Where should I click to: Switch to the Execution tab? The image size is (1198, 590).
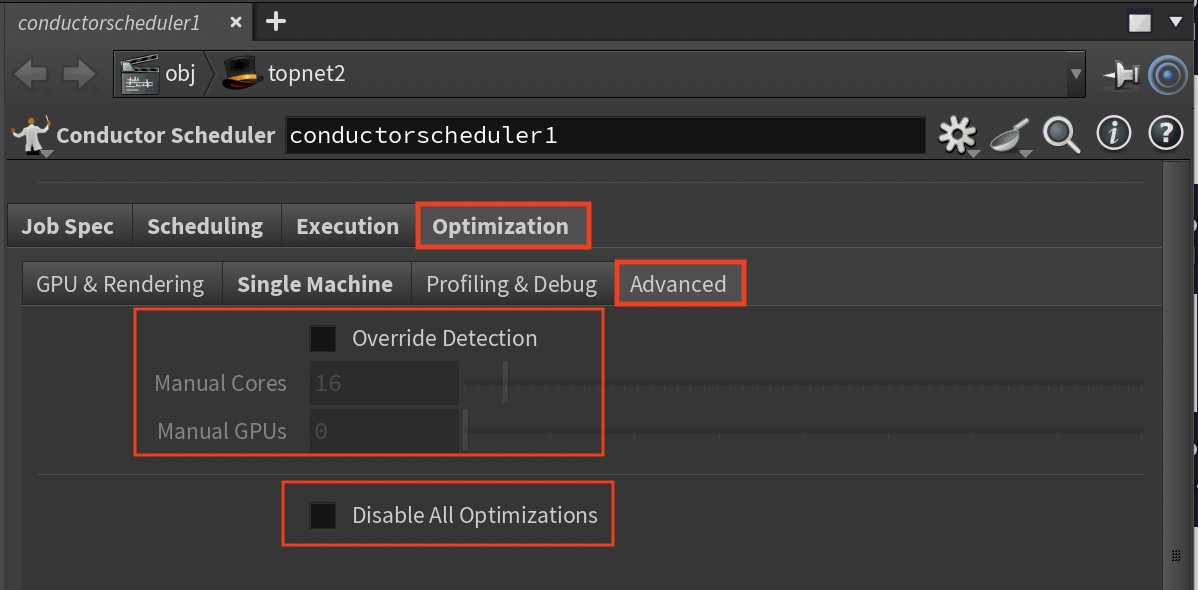click(348, 226)
